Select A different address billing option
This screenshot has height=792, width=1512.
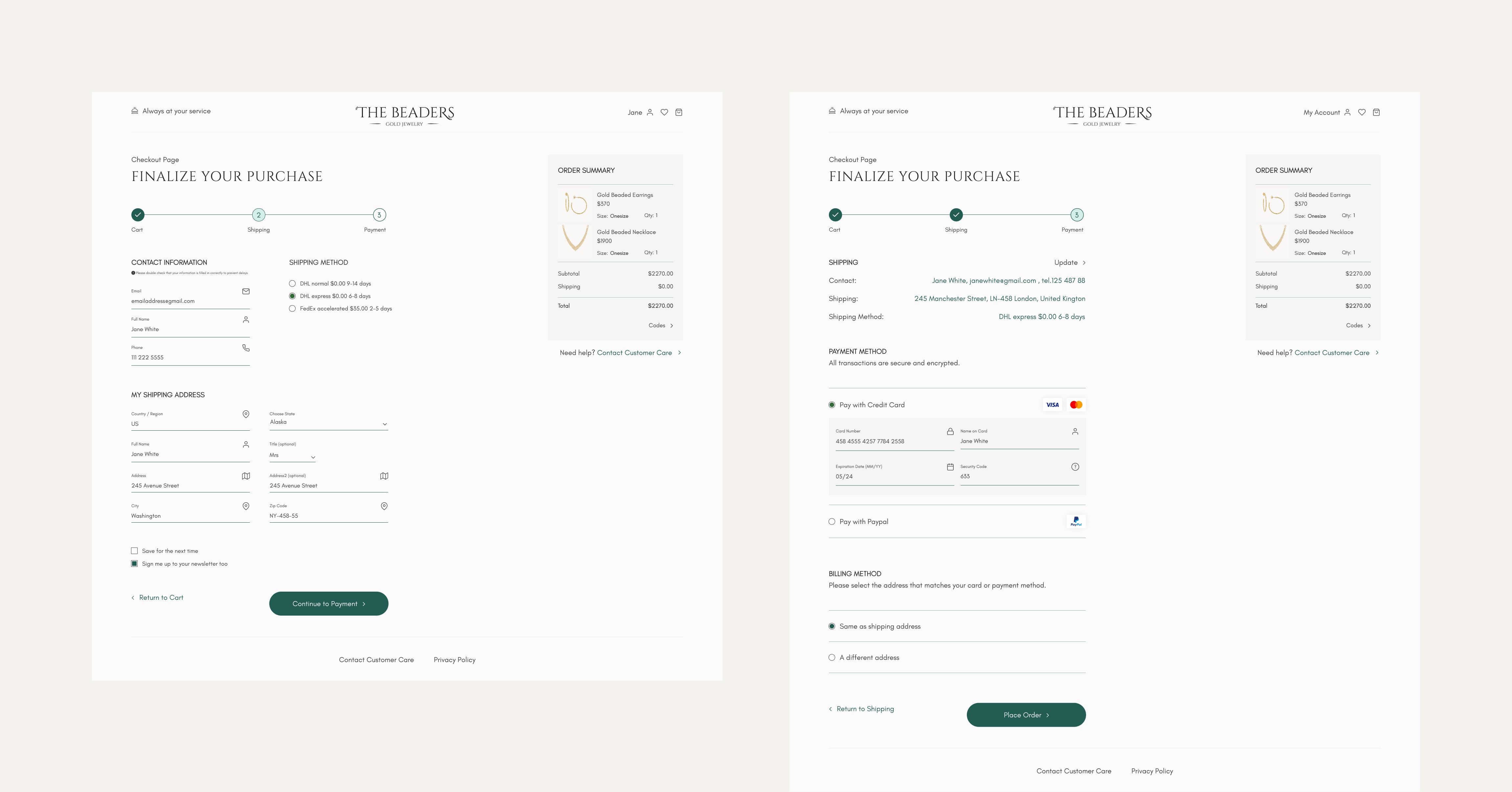tap(832, 658)
